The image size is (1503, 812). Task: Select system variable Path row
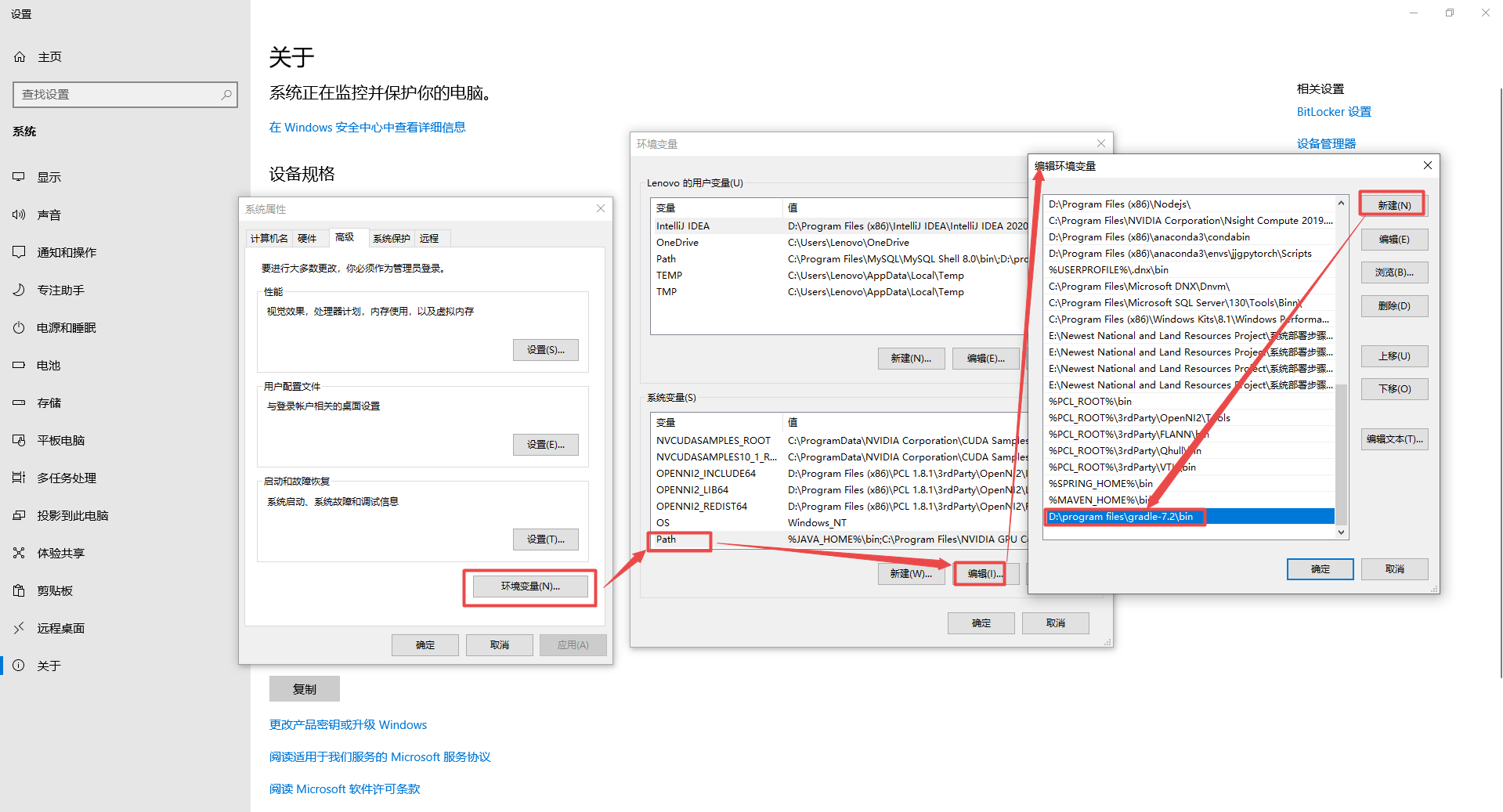[838, 540]
